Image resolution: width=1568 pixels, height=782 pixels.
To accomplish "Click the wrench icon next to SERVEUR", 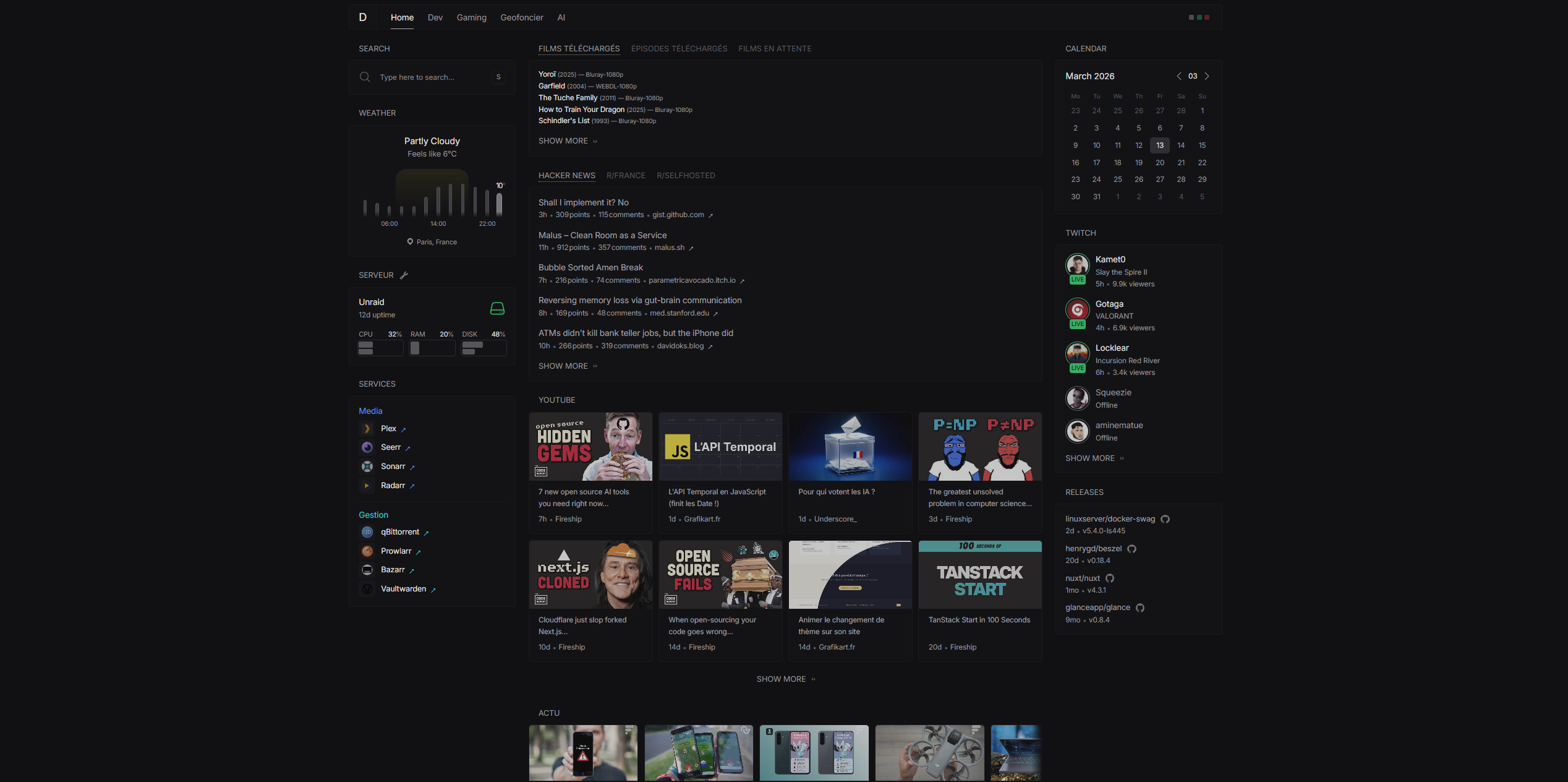I will tap(404, 275).
